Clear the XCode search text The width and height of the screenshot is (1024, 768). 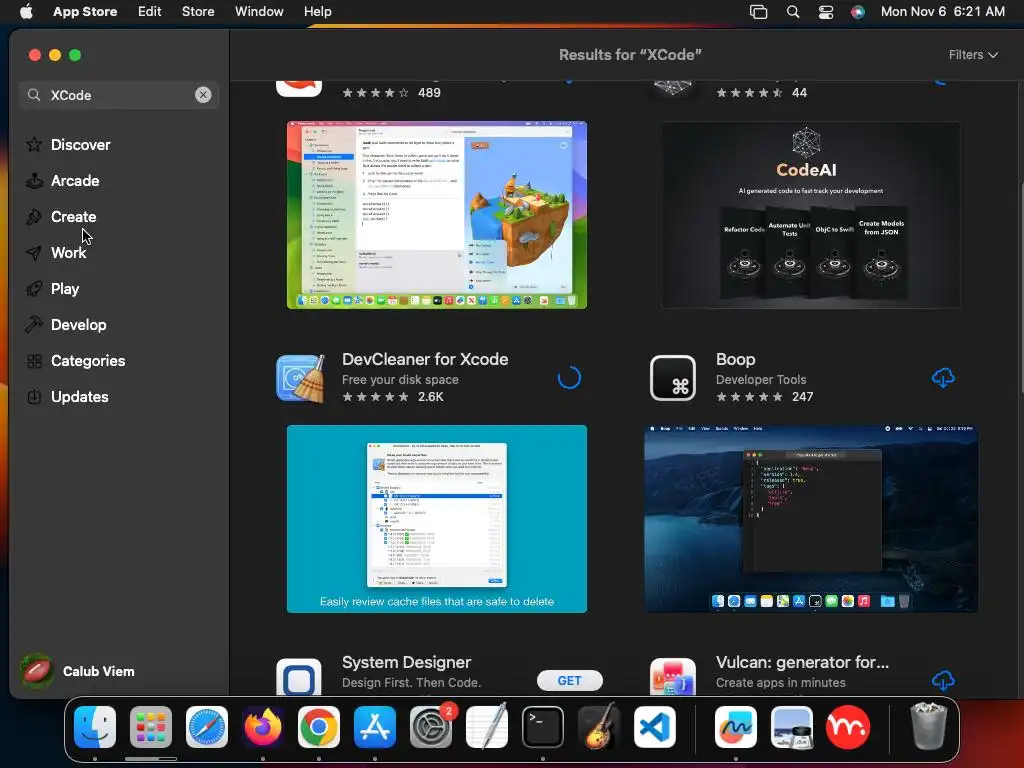tap(203, 95)
